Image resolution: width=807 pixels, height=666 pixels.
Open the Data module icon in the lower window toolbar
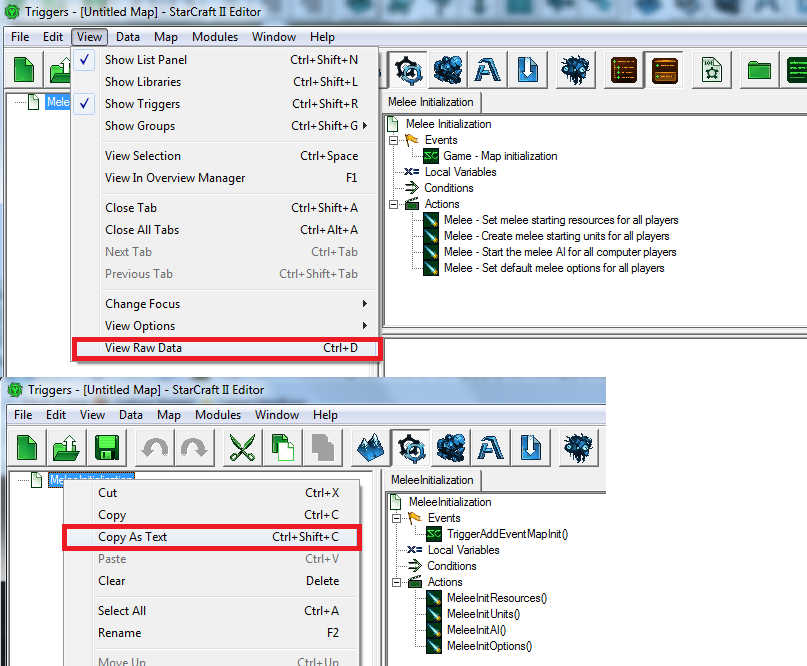tap(451, 447)
